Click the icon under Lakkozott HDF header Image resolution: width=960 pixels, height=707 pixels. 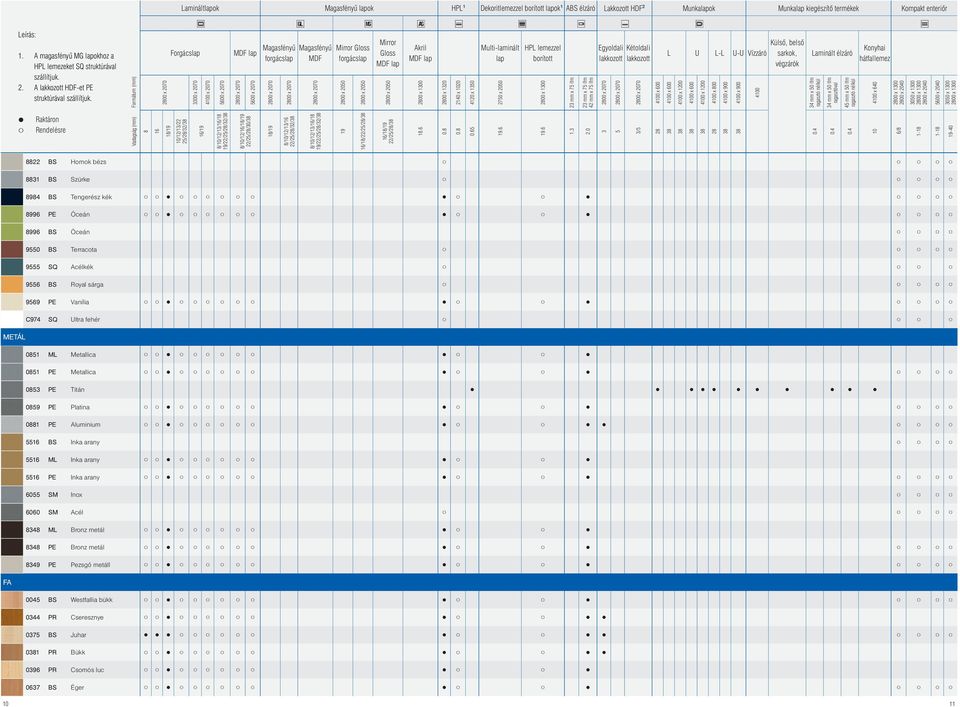pyautogui.click(x=624, y=24)
